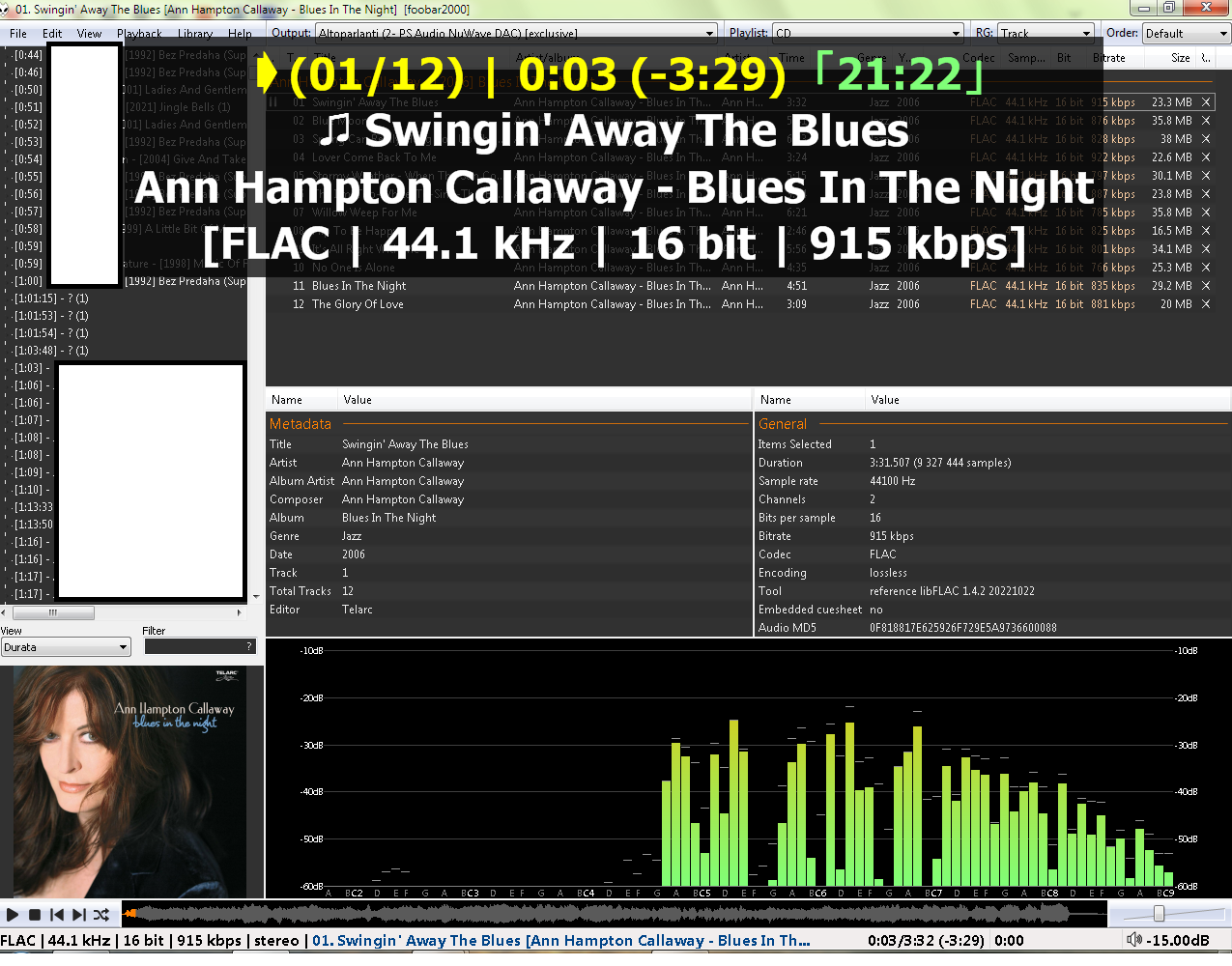Open the Edit menu
Screen dimensions: 1232x966
click(52, 33)
